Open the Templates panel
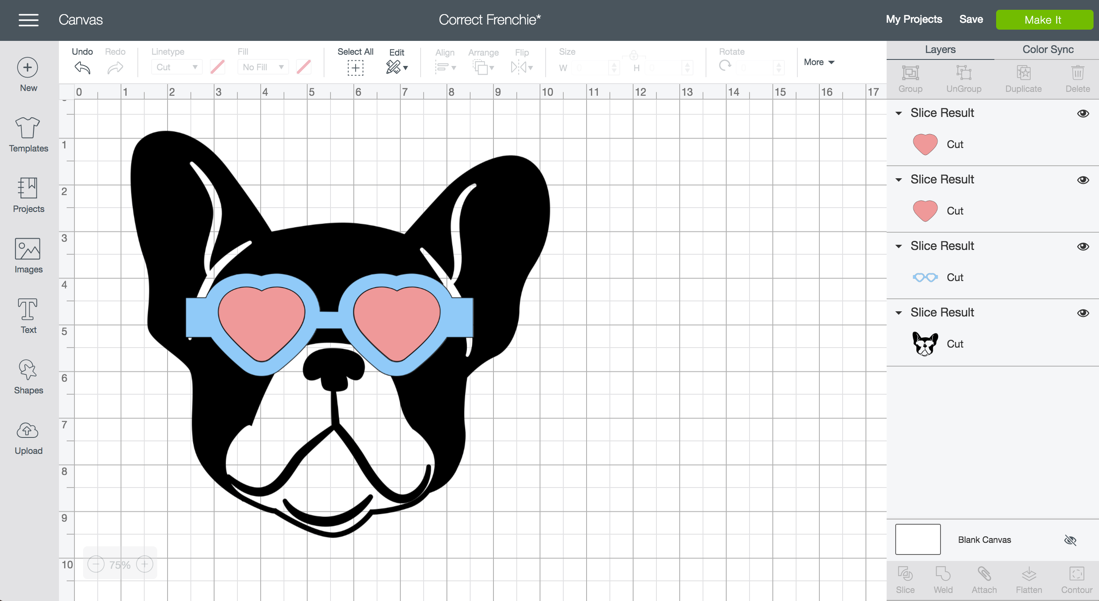This screenshot has height=601, width=1099. click(x=28, y=134)
